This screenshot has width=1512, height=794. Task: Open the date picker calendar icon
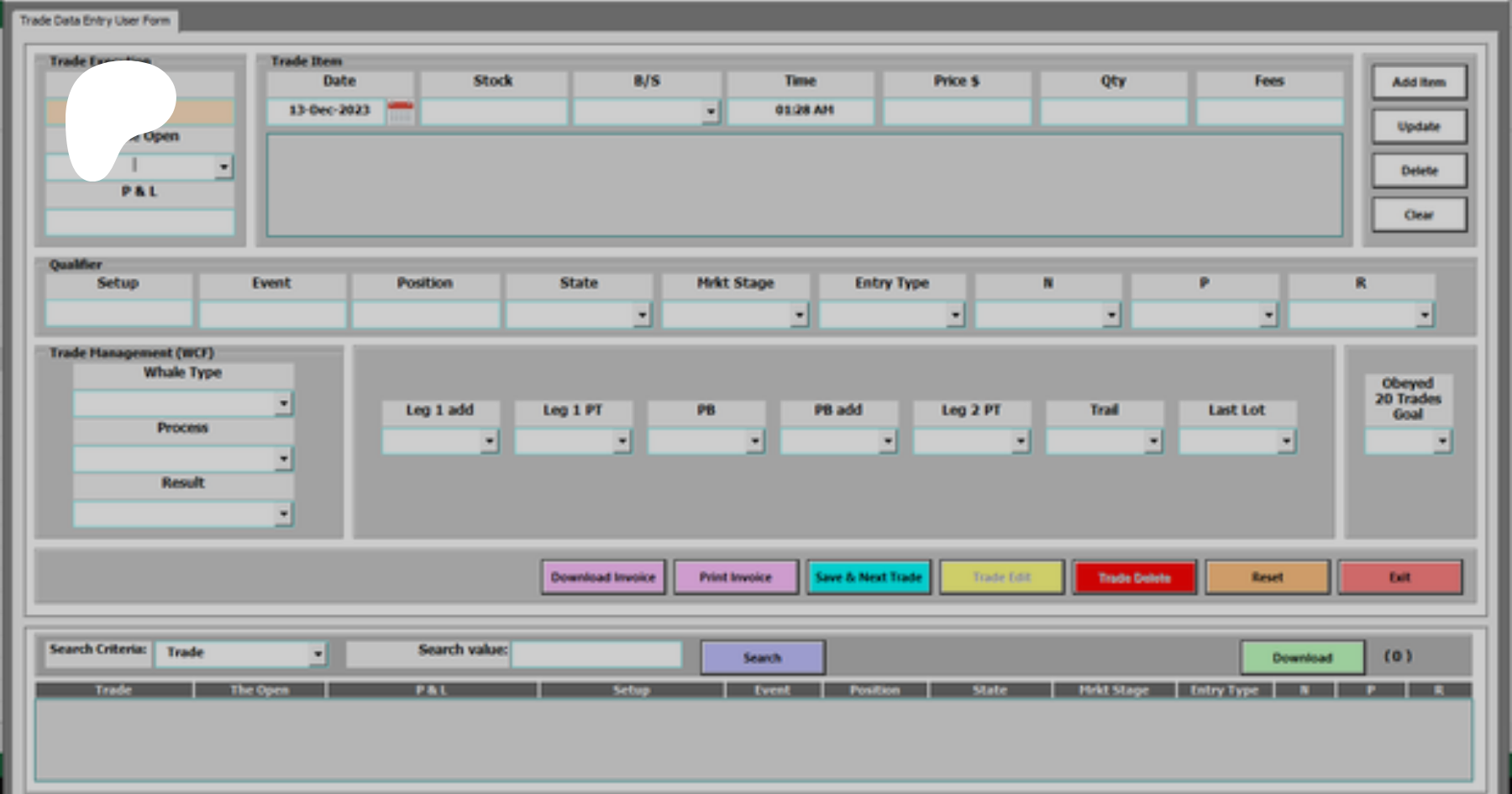pyautogui.click(x=401, y=112)
